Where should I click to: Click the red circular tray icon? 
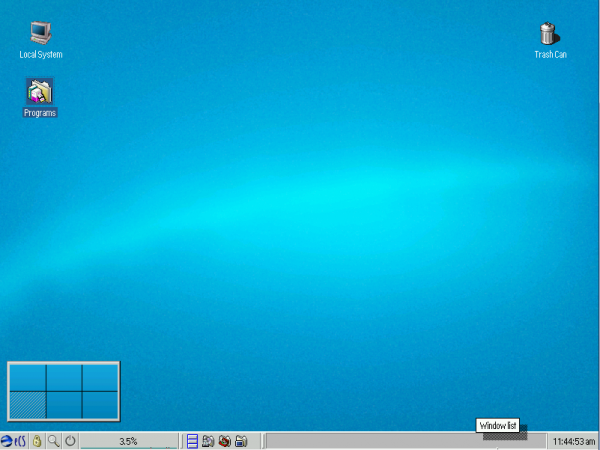pyautogui.click(x=224, y=440)
